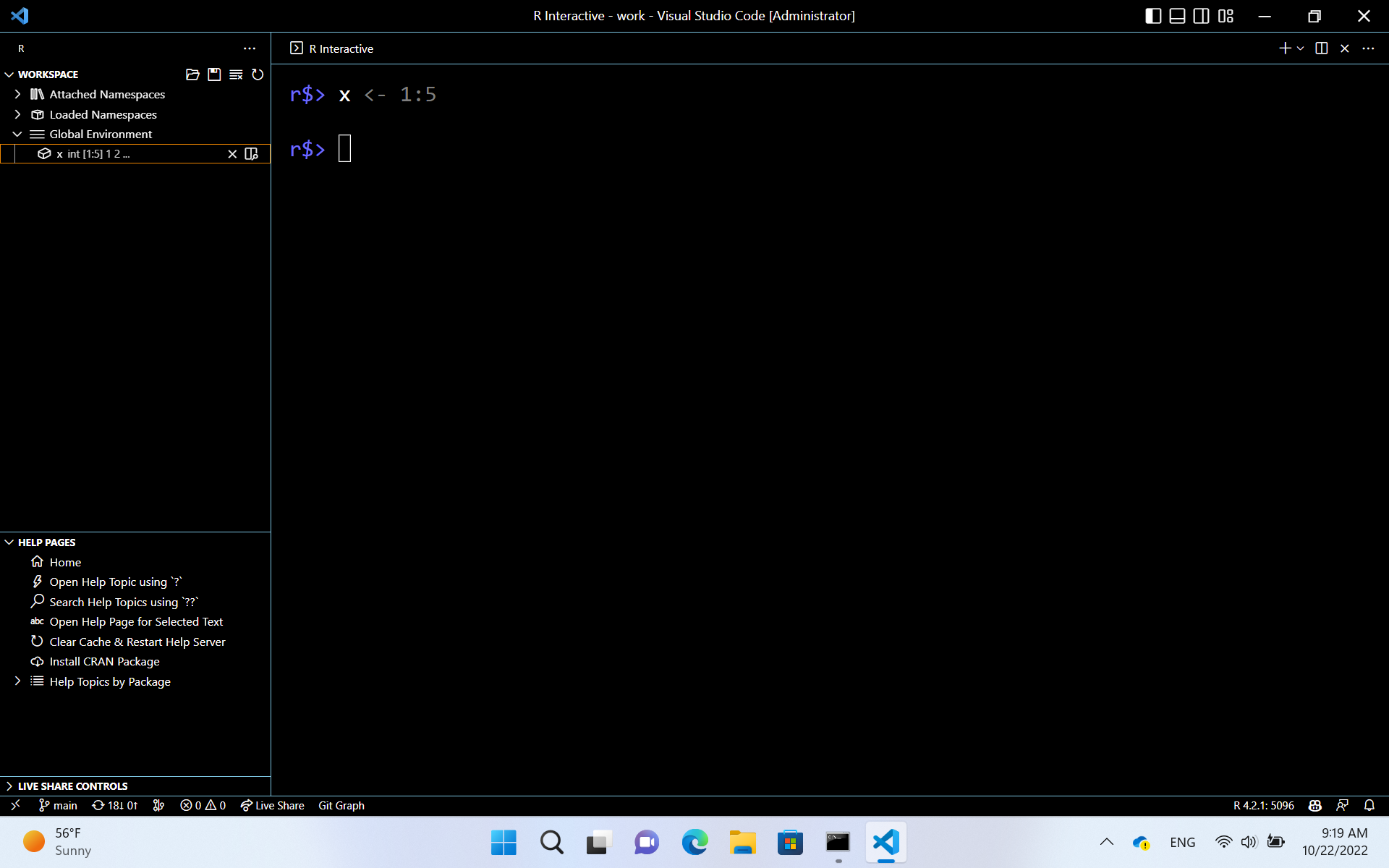The image size is (1389, 868).
Task: Open more actions menu of R sidebar
Action: [x=250, y=48]
